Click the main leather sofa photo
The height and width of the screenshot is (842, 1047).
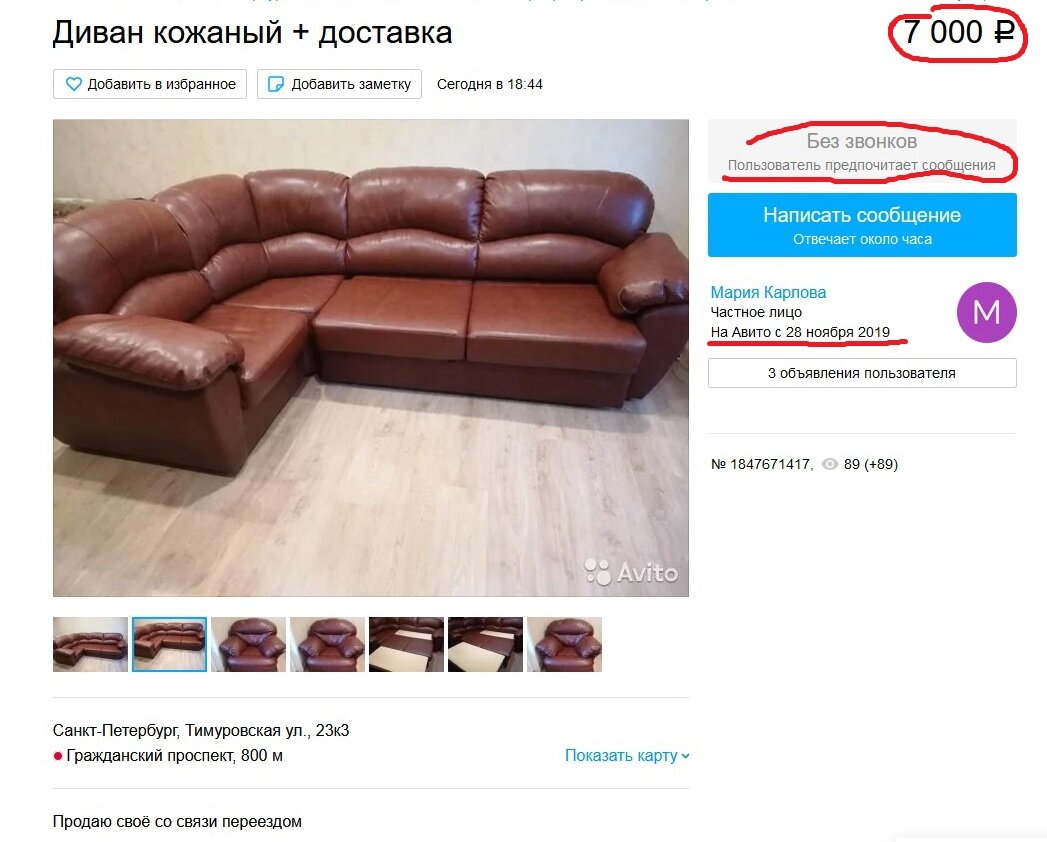pyautogui.click(x=371, y=358)
